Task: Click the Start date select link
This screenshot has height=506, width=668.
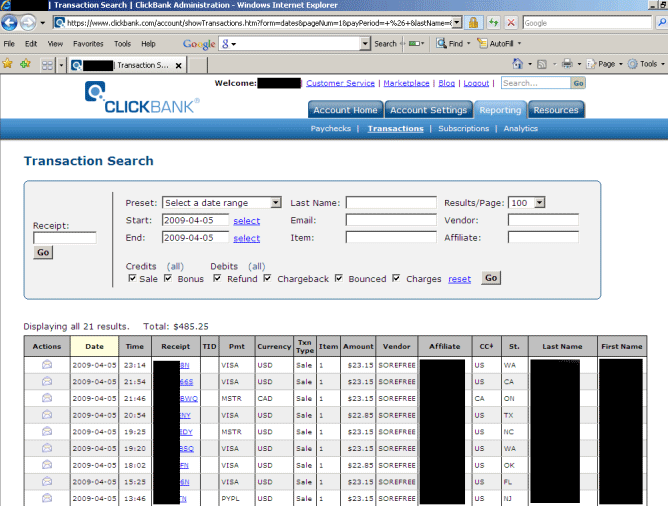Action: click(247, 221)
